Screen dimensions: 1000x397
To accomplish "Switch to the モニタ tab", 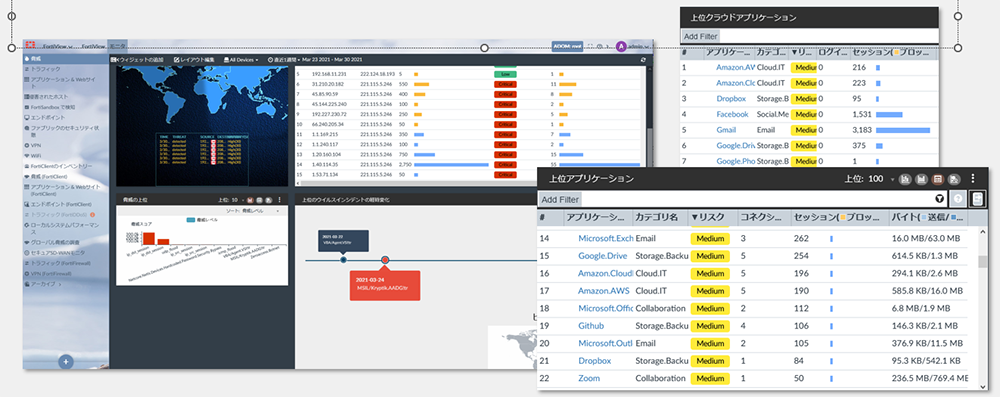I will click(117, 46).
